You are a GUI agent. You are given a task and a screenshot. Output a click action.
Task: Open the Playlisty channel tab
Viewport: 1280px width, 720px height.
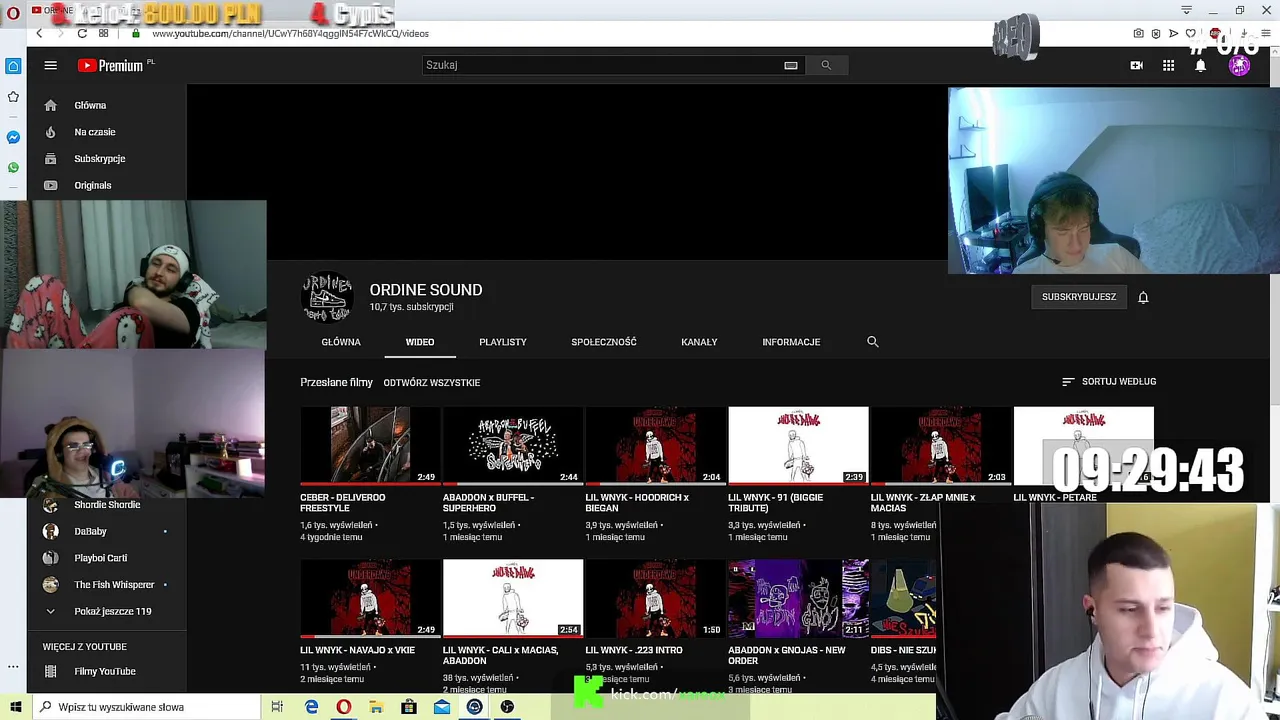click(x=503, y=342)
